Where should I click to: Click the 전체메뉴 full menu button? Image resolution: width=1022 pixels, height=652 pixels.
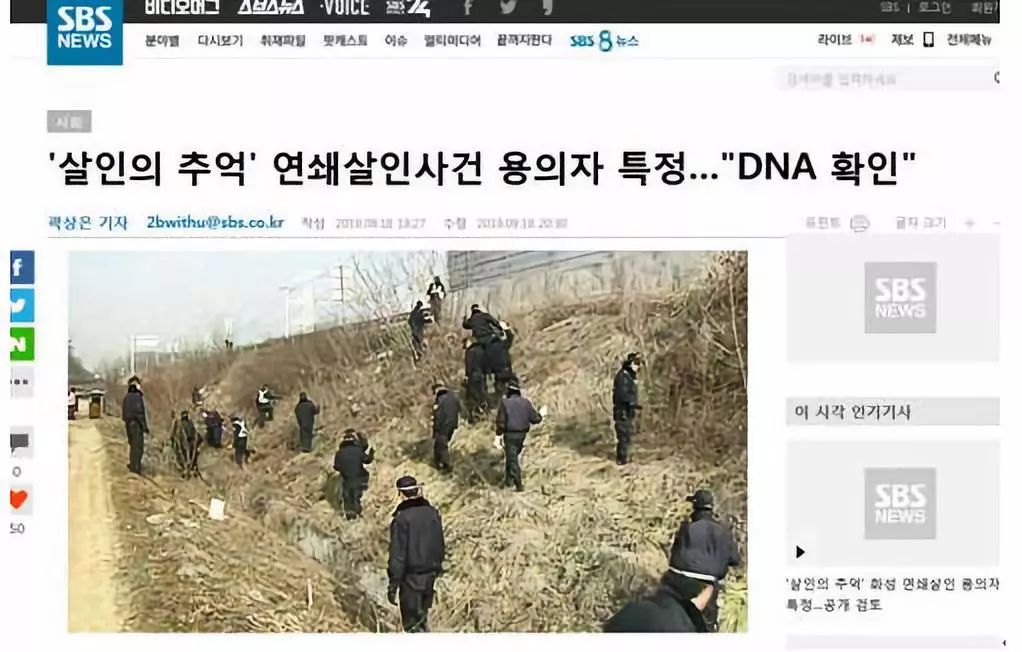tap(969, 40)
